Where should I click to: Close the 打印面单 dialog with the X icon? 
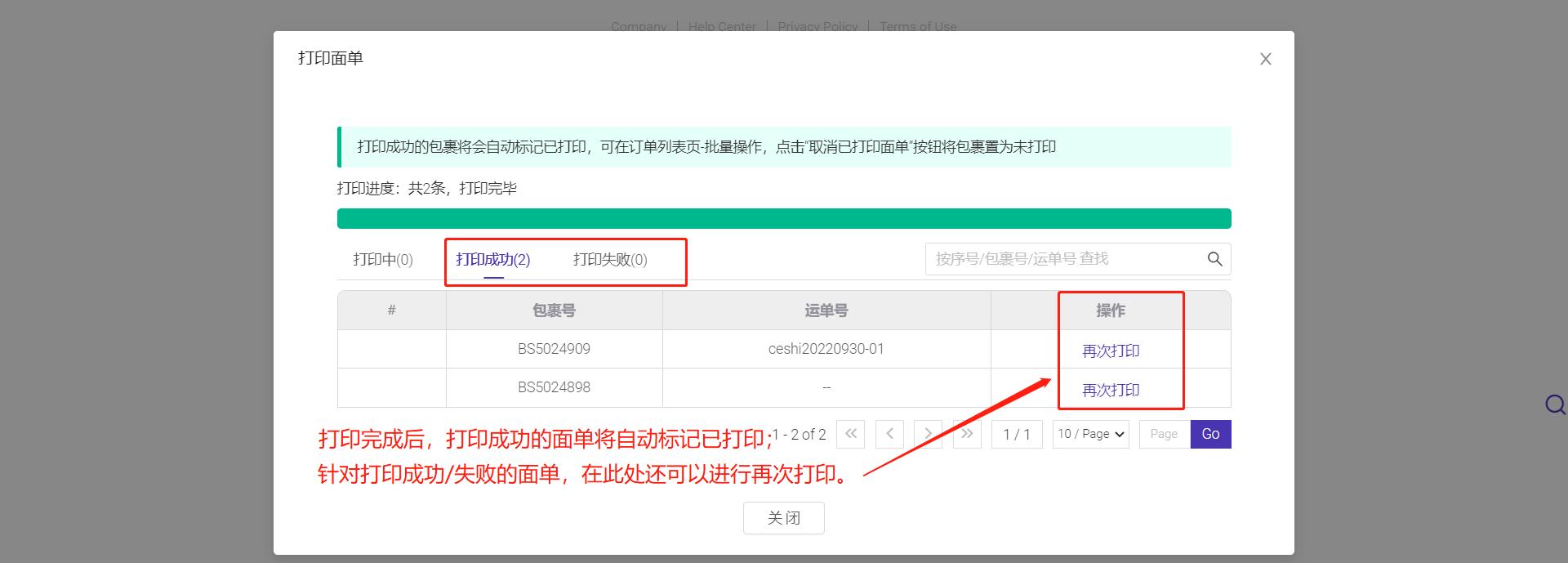pos(1265,59)
